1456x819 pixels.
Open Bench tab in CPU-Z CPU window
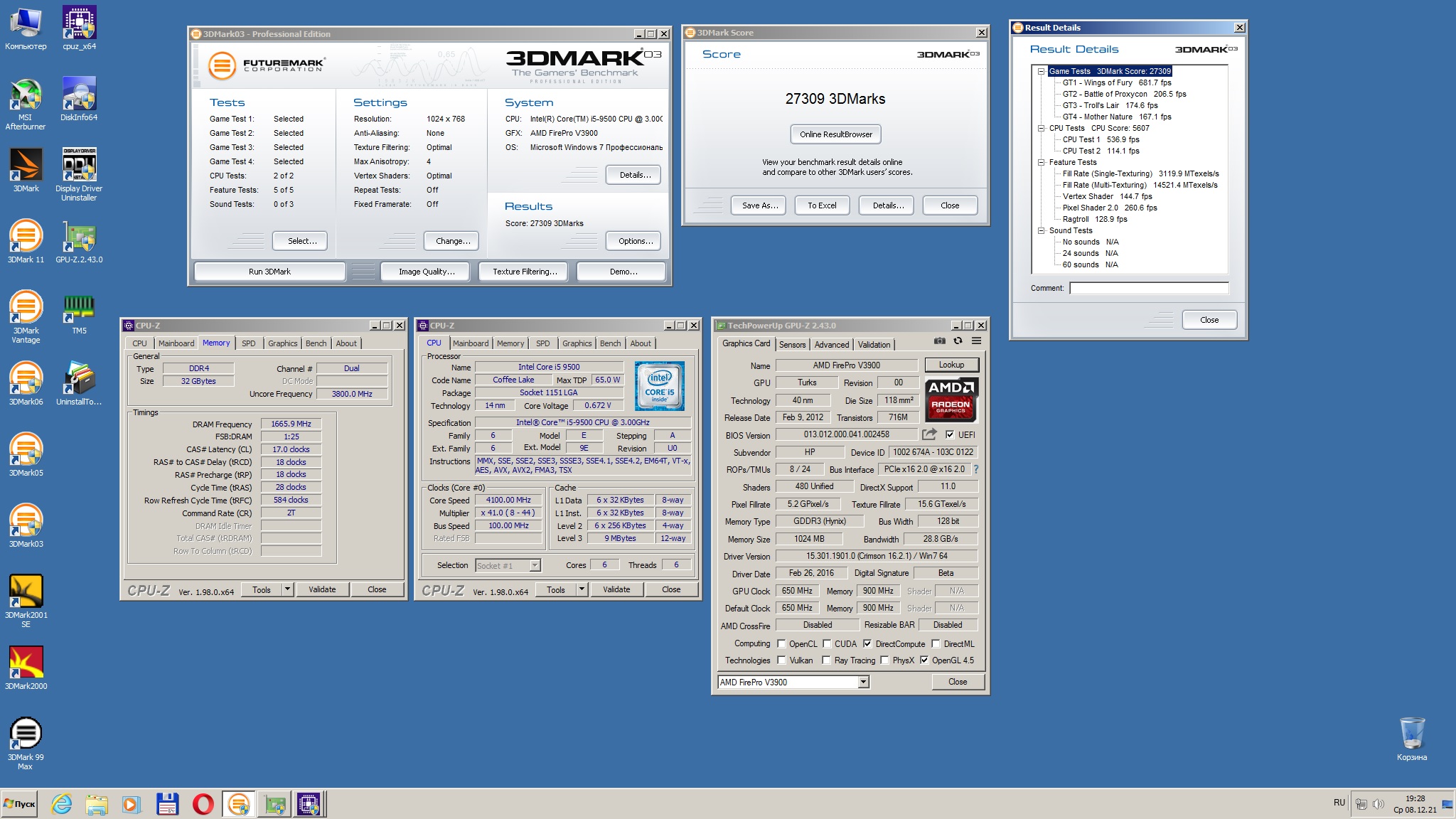[x=610, y=343]
